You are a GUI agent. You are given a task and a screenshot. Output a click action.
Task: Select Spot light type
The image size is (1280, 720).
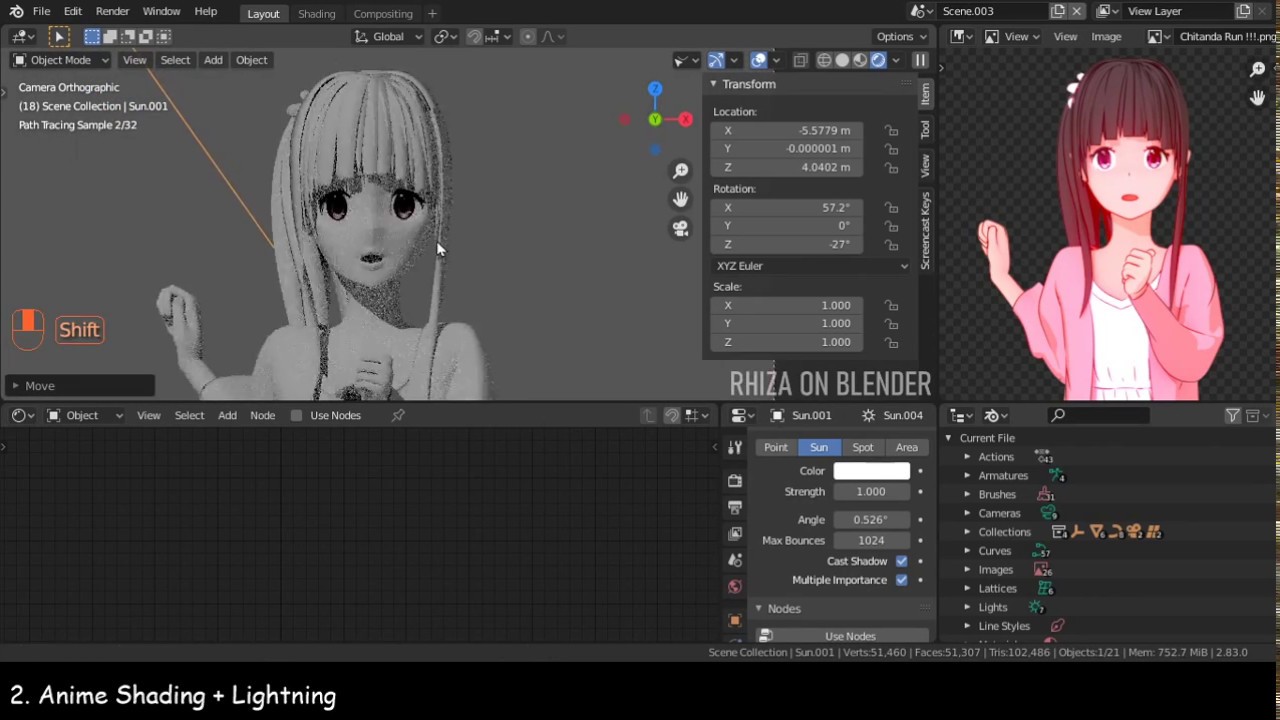(x=863, y=447)
